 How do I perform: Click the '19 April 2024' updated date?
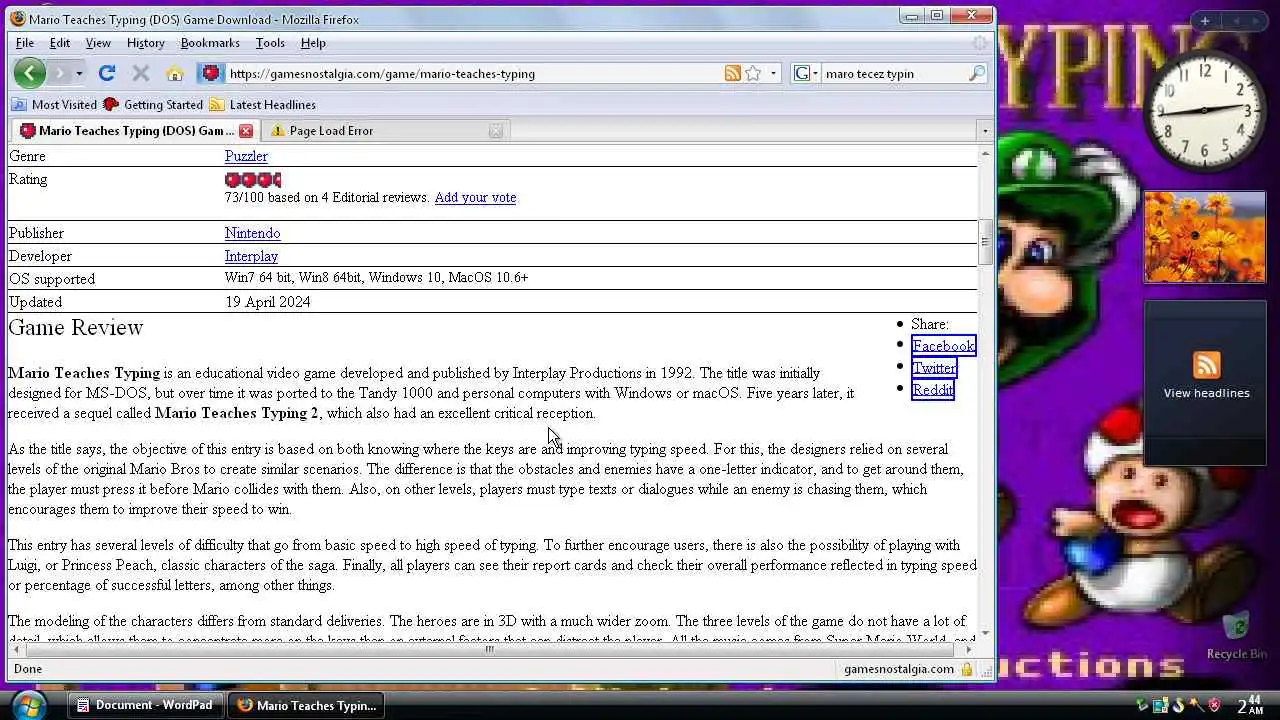(267, 302)
